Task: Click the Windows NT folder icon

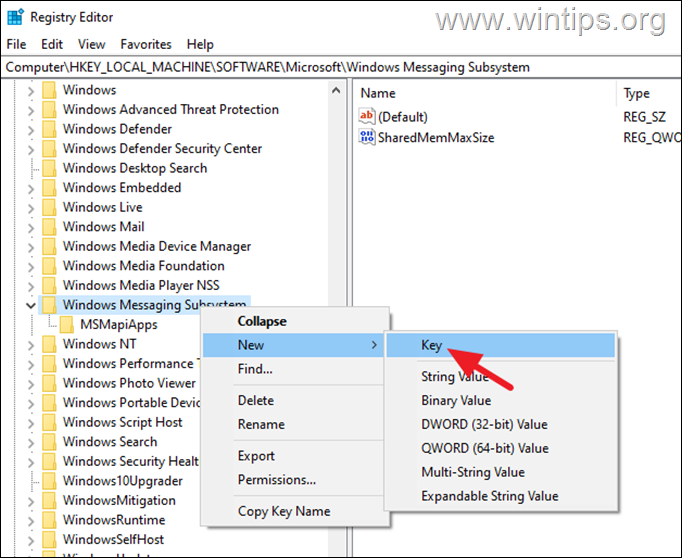Action: [x=49, y=344]
